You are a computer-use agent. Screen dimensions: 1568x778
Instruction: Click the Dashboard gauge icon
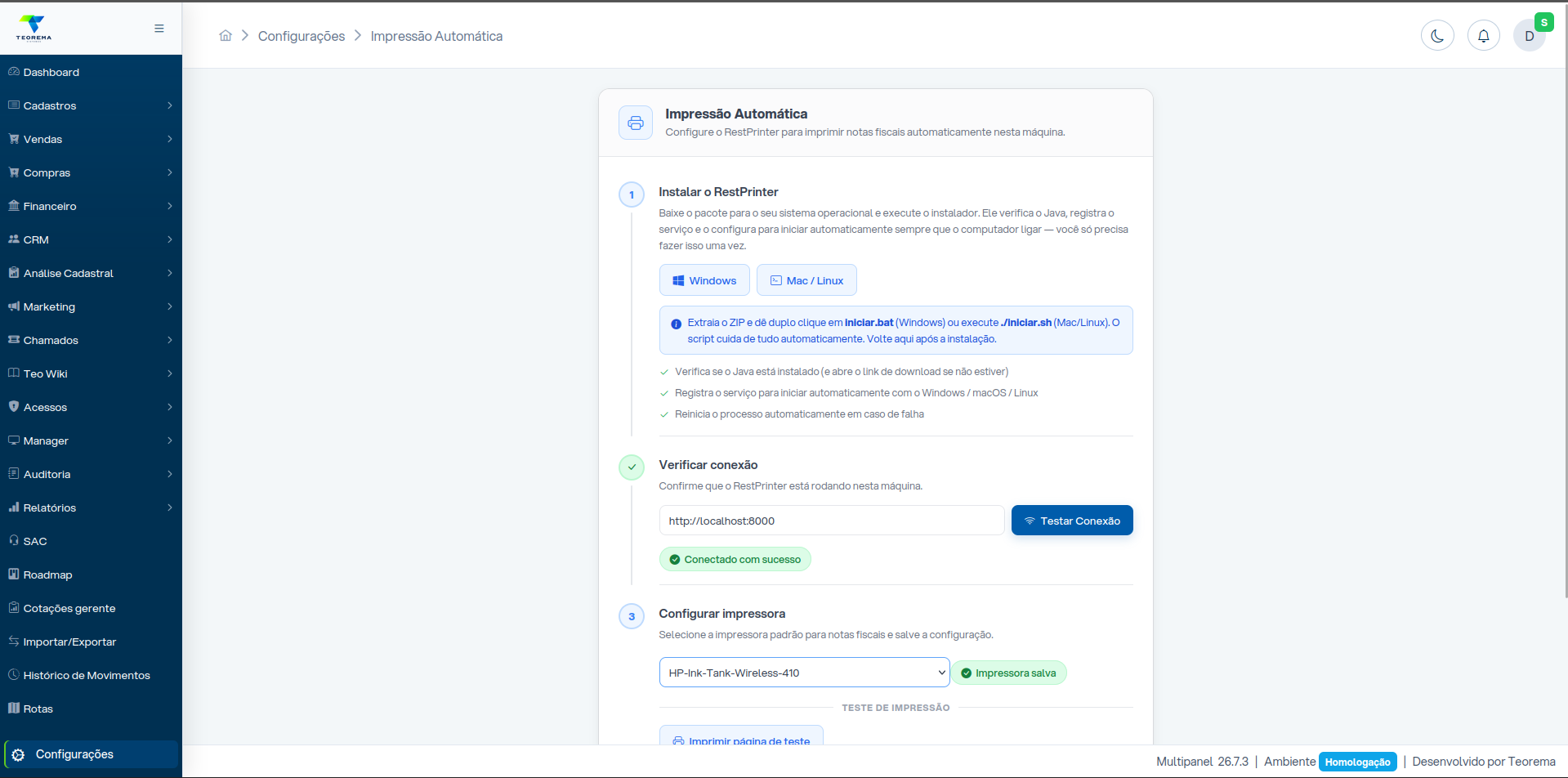pyautogui.click(x=14, y=72)
